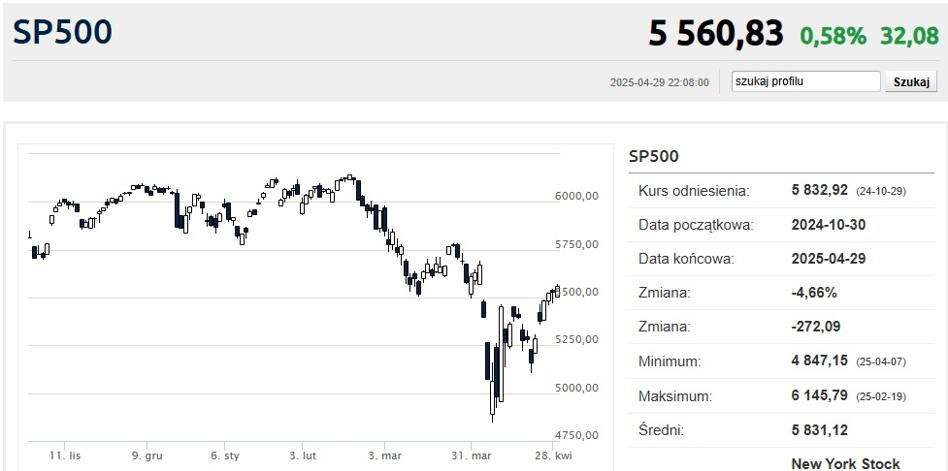Click the 6000,00 price level label

[577, 197]
